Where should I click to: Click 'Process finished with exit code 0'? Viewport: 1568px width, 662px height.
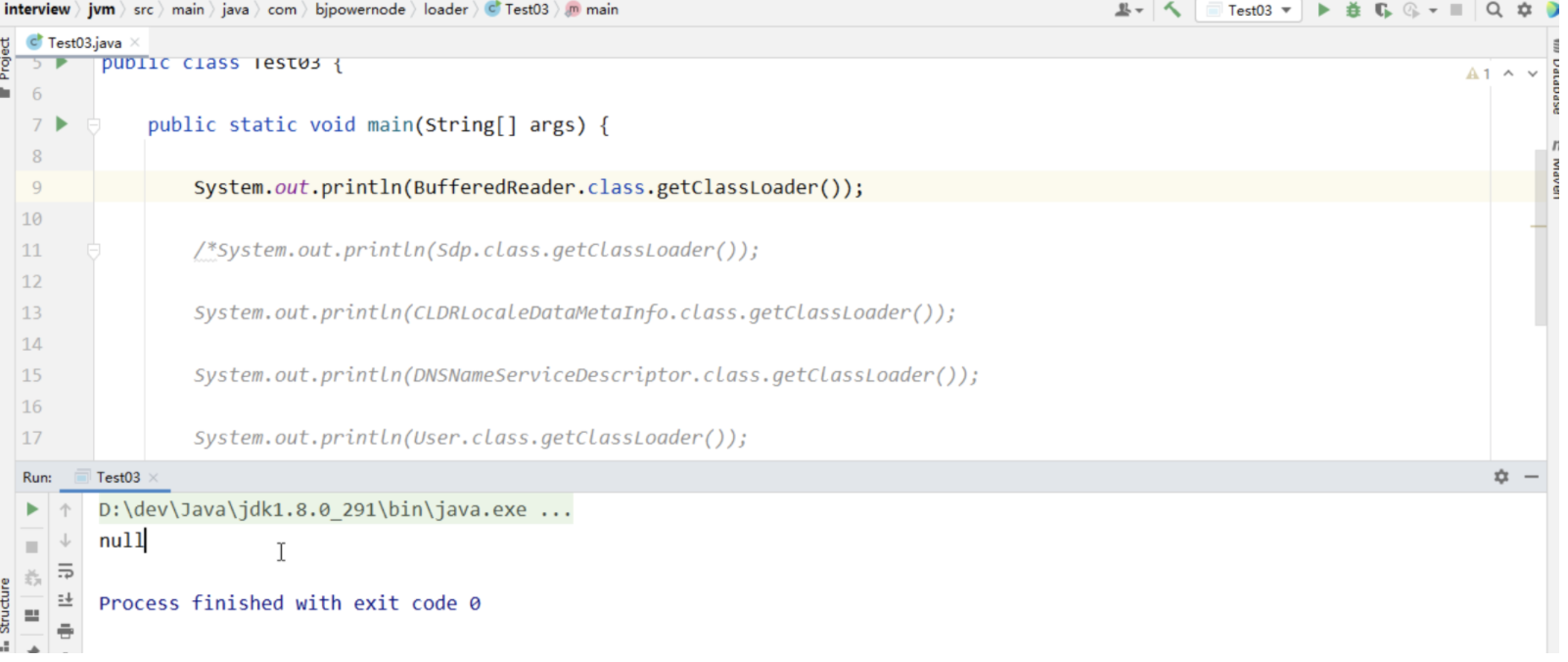tap(290, 603)
